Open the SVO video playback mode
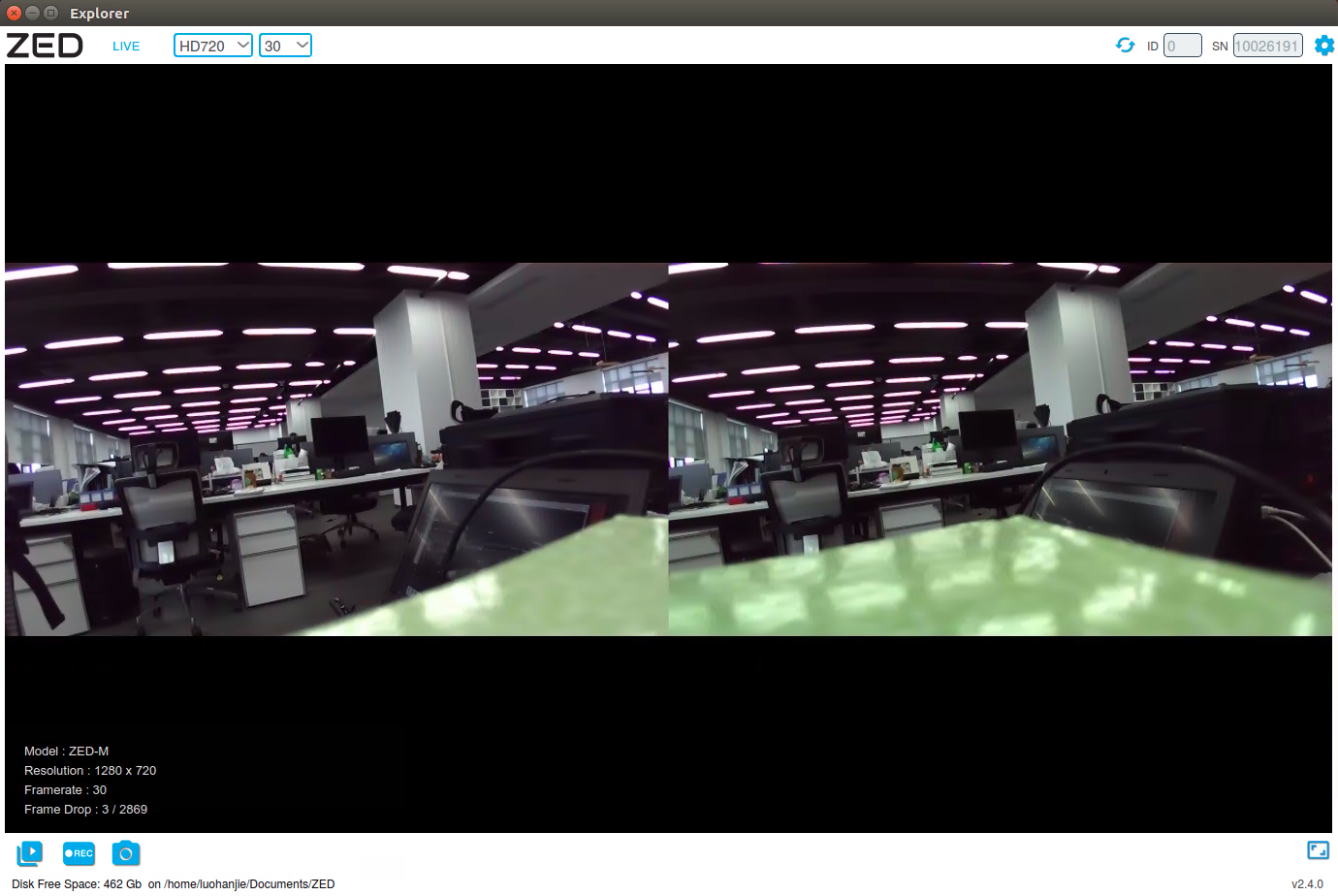 [30, 853]
